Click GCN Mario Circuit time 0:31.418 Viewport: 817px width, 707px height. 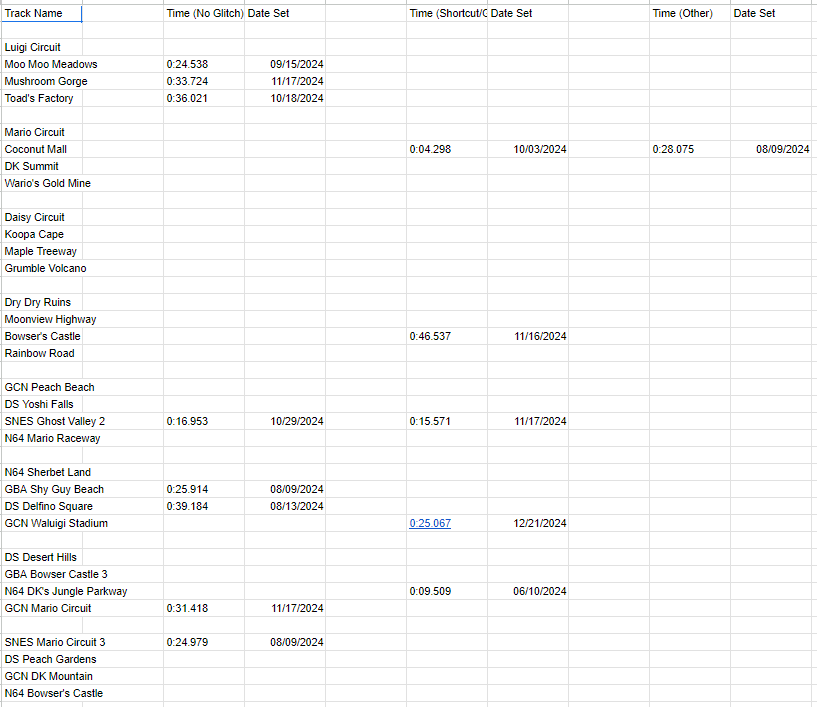pyautogui.click(x=204, y=608)
